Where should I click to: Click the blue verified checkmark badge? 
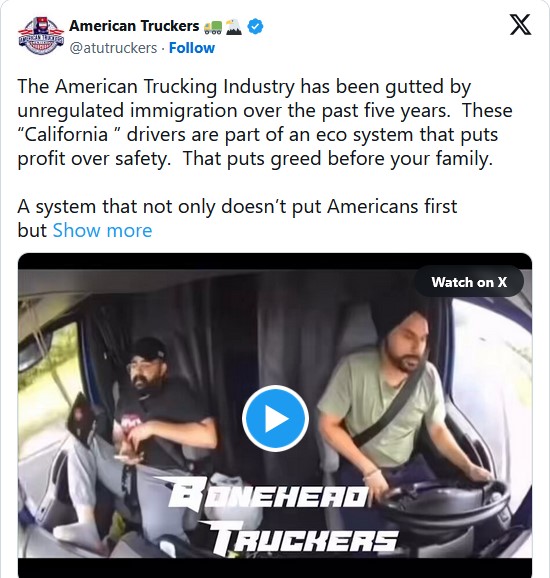(255, 27)
